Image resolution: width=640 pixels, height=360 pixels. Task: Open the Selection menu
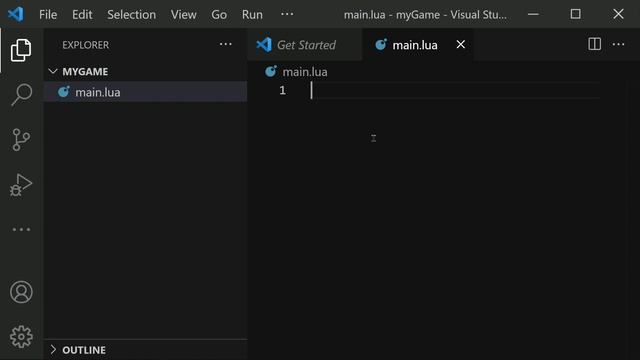[131, 15]
